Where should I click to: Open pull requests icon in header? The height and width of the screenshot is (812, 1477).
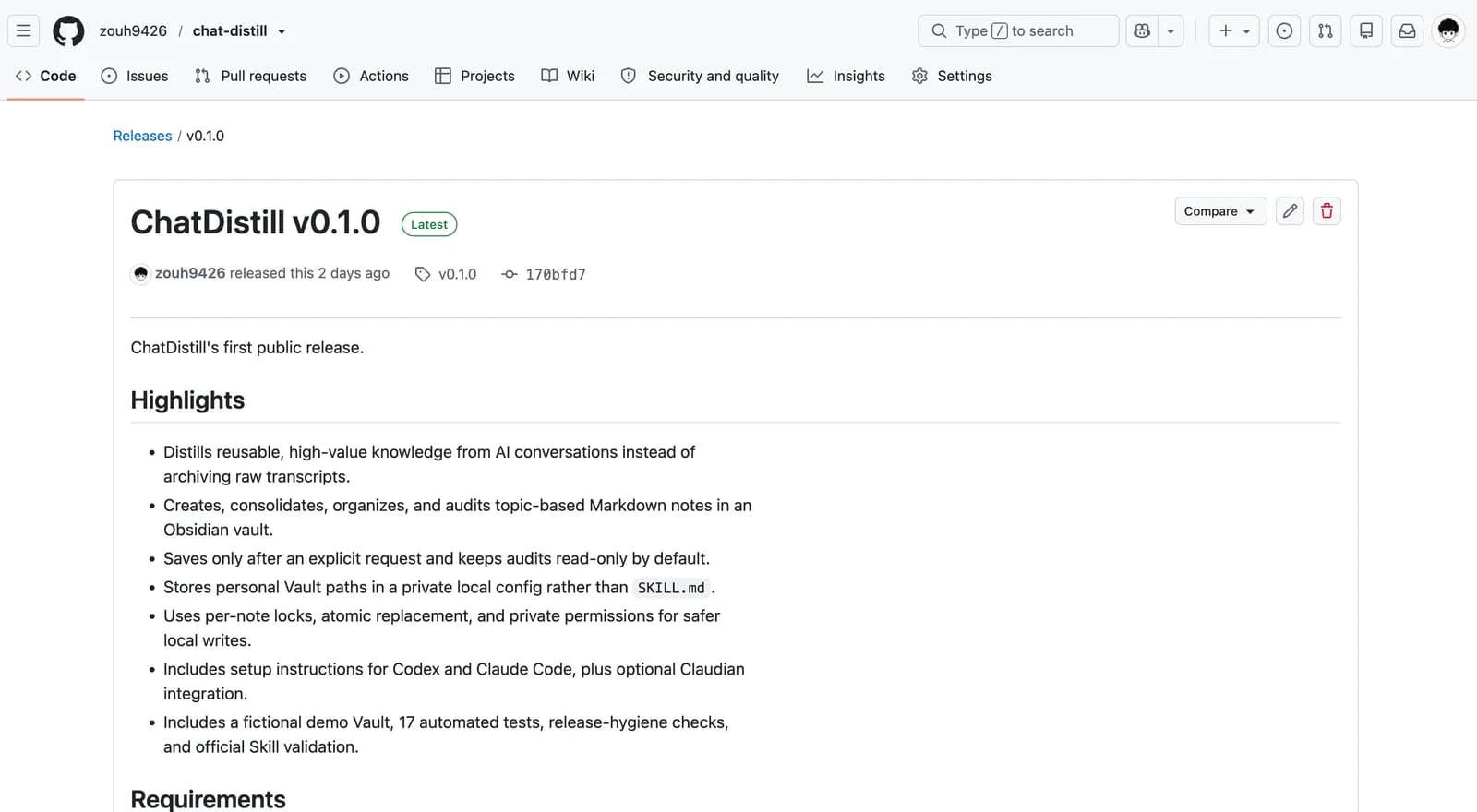[x=1326, y=30]
